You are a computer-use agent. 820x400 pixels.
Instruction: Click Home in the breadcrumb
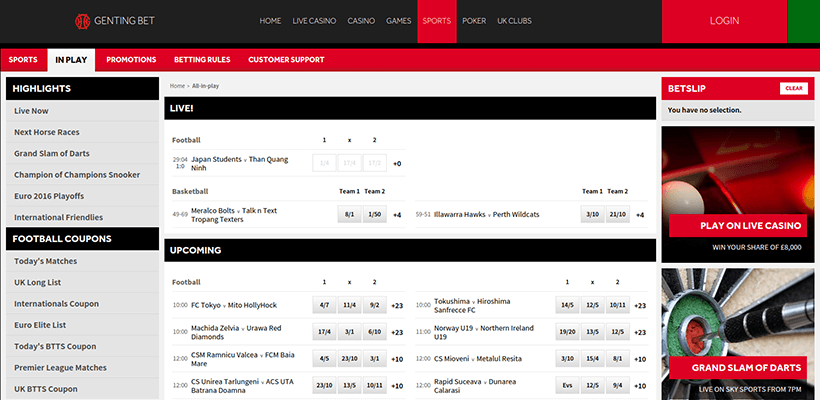tap(177, 86)
